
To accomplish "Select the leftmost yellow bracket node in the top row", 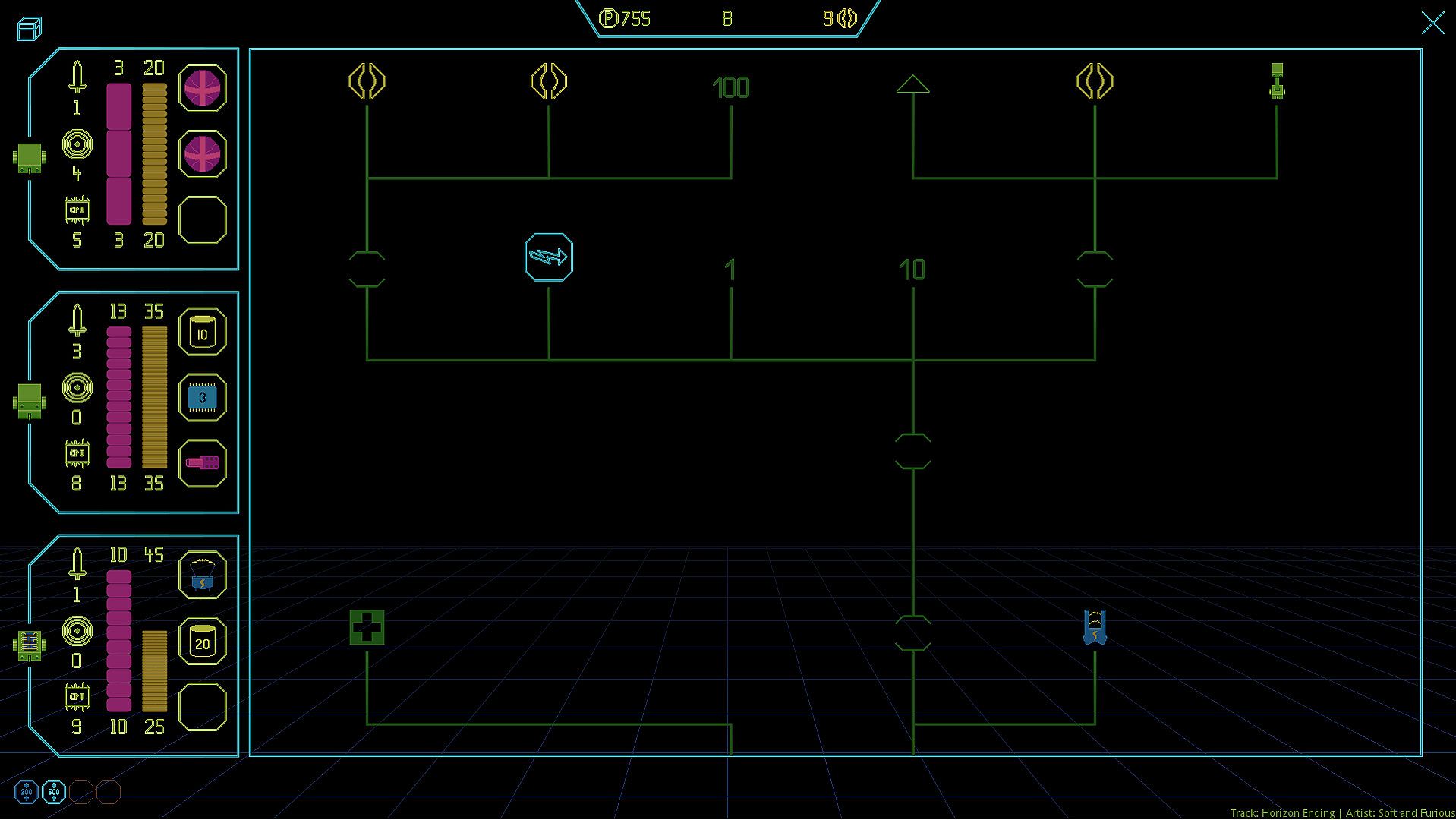I will click(x=367, y=81).
